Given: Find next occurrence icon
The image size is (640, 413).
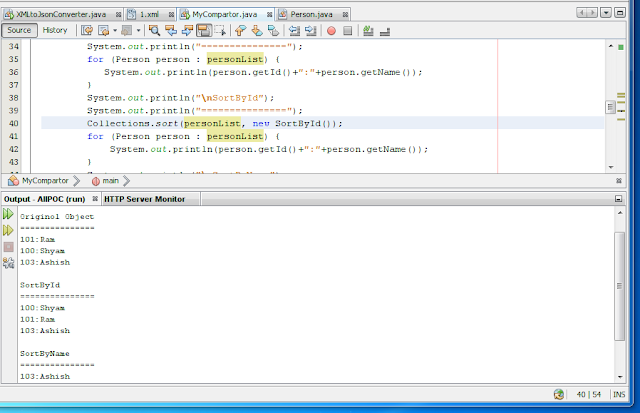Looking at the screenshot, I should (187, 31).
